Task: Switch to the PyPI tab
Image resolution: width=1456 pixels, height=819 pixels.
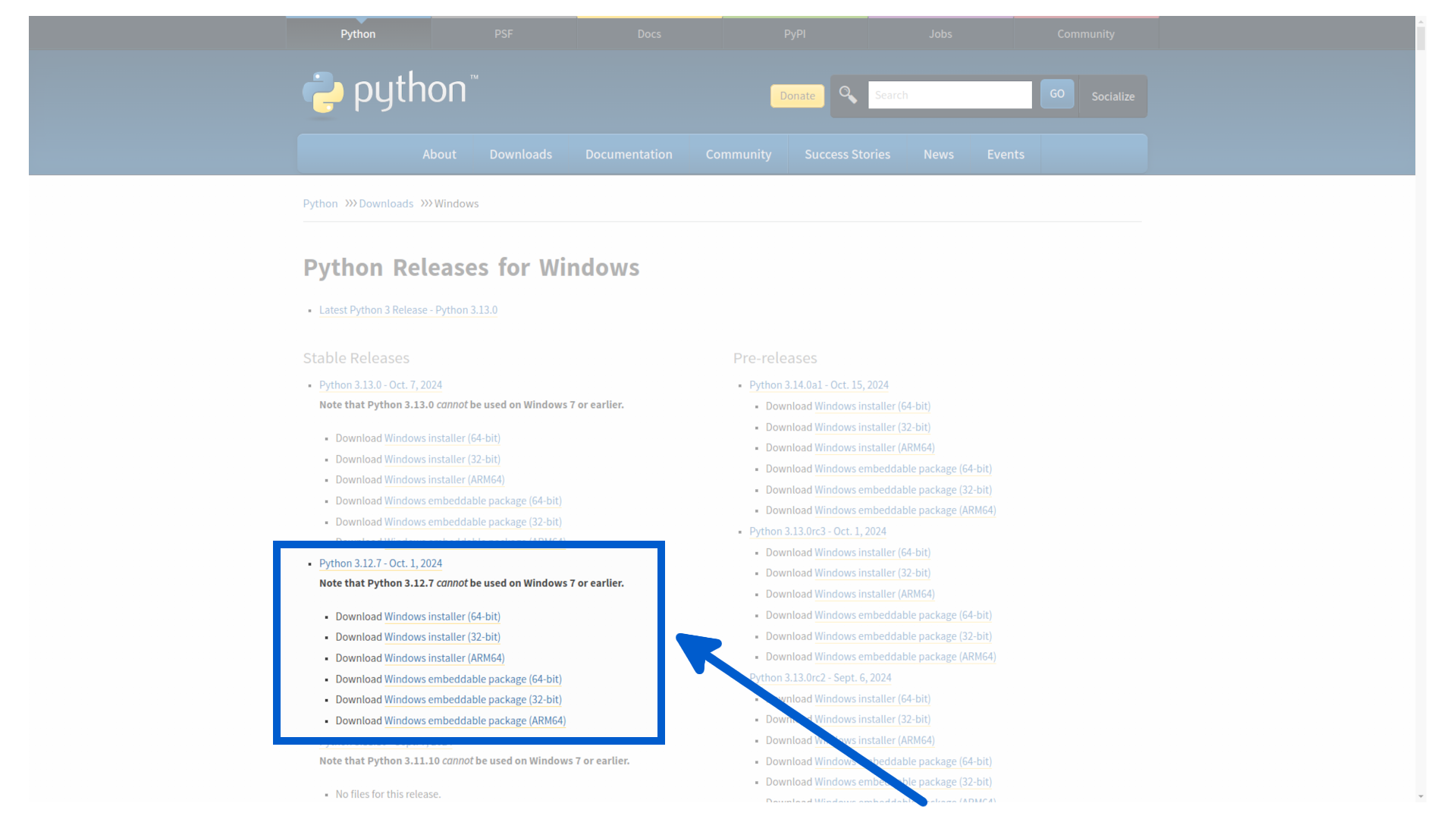Action: coord(795,33)
